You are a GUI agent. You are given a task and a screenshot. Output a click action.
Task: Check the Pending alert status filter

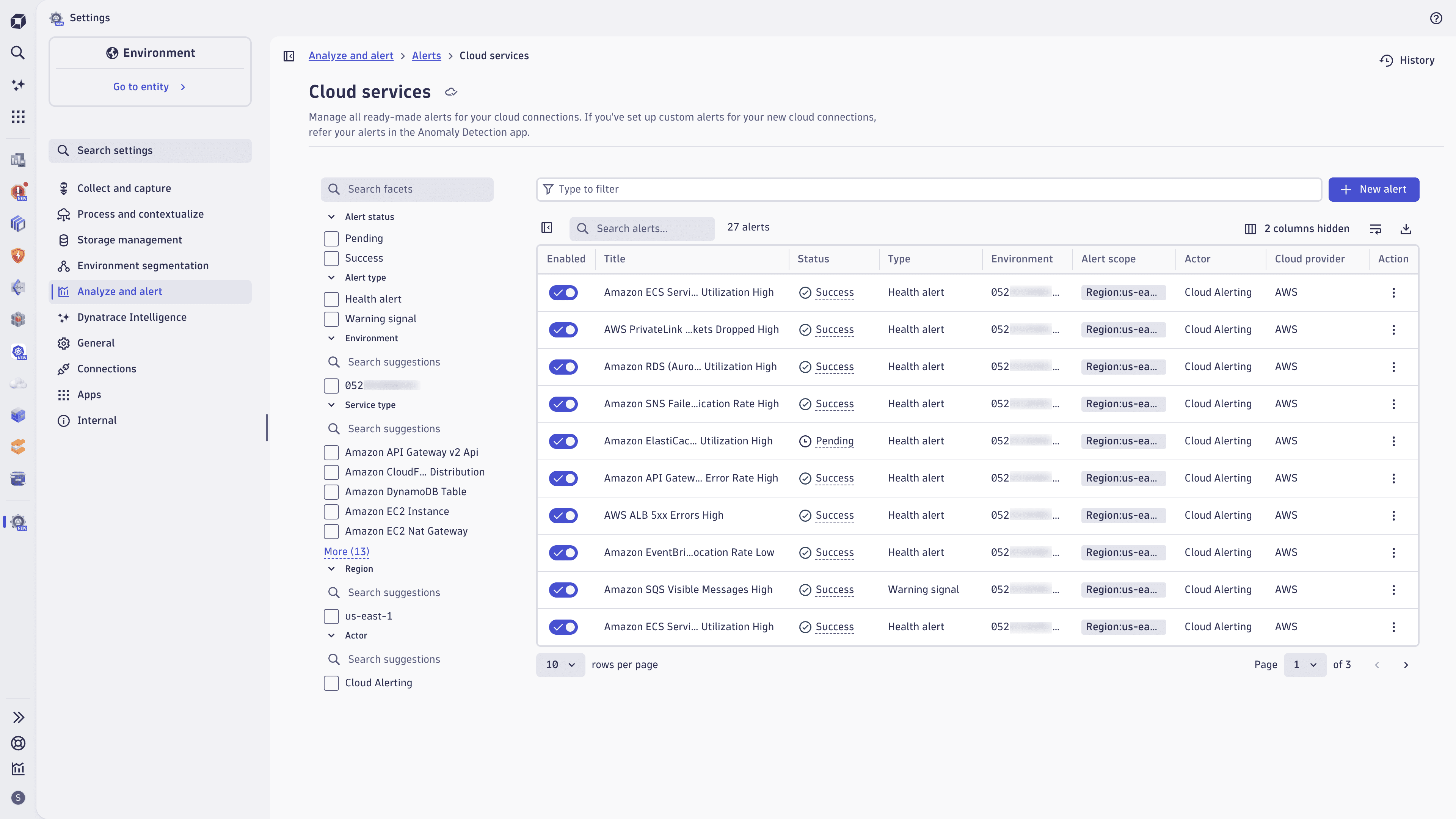331,238
